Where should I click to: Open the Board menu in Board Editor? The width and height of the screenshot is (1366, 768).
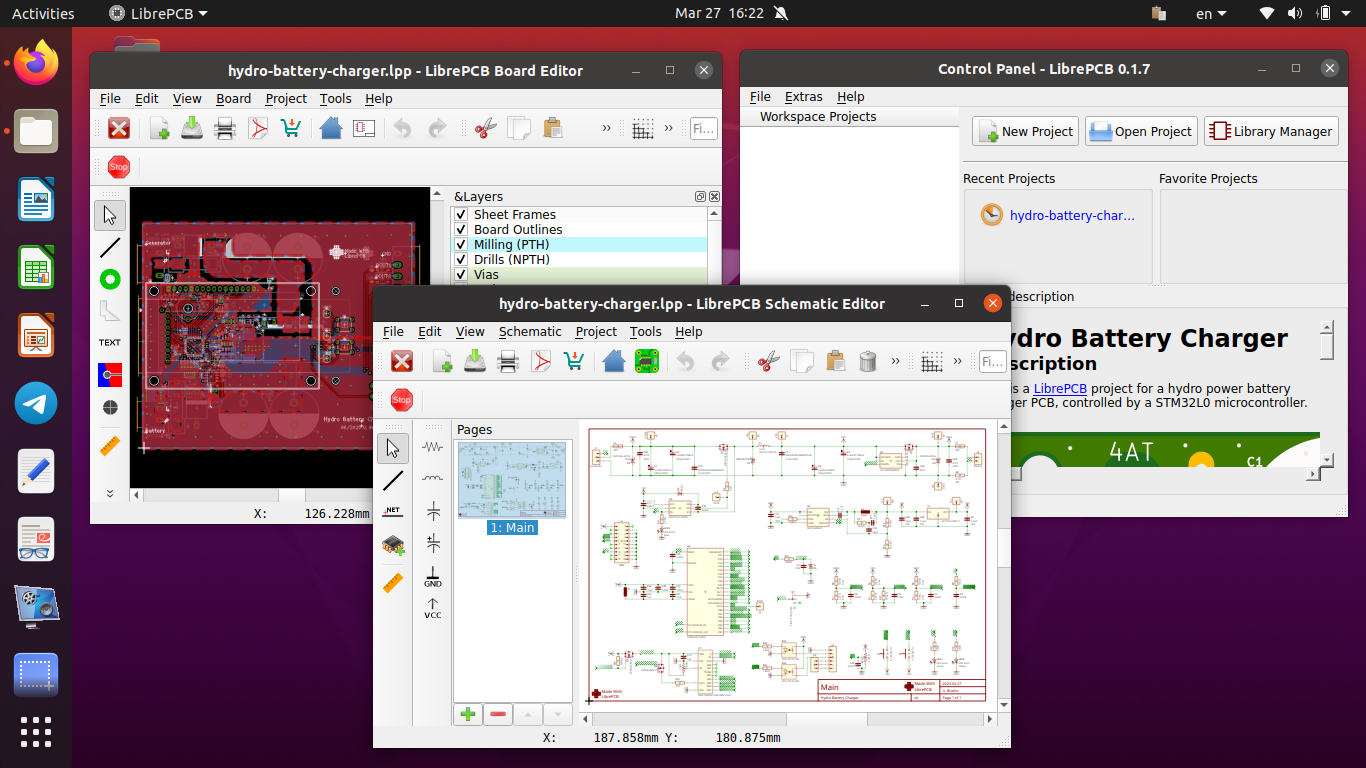tap(233, 98)
